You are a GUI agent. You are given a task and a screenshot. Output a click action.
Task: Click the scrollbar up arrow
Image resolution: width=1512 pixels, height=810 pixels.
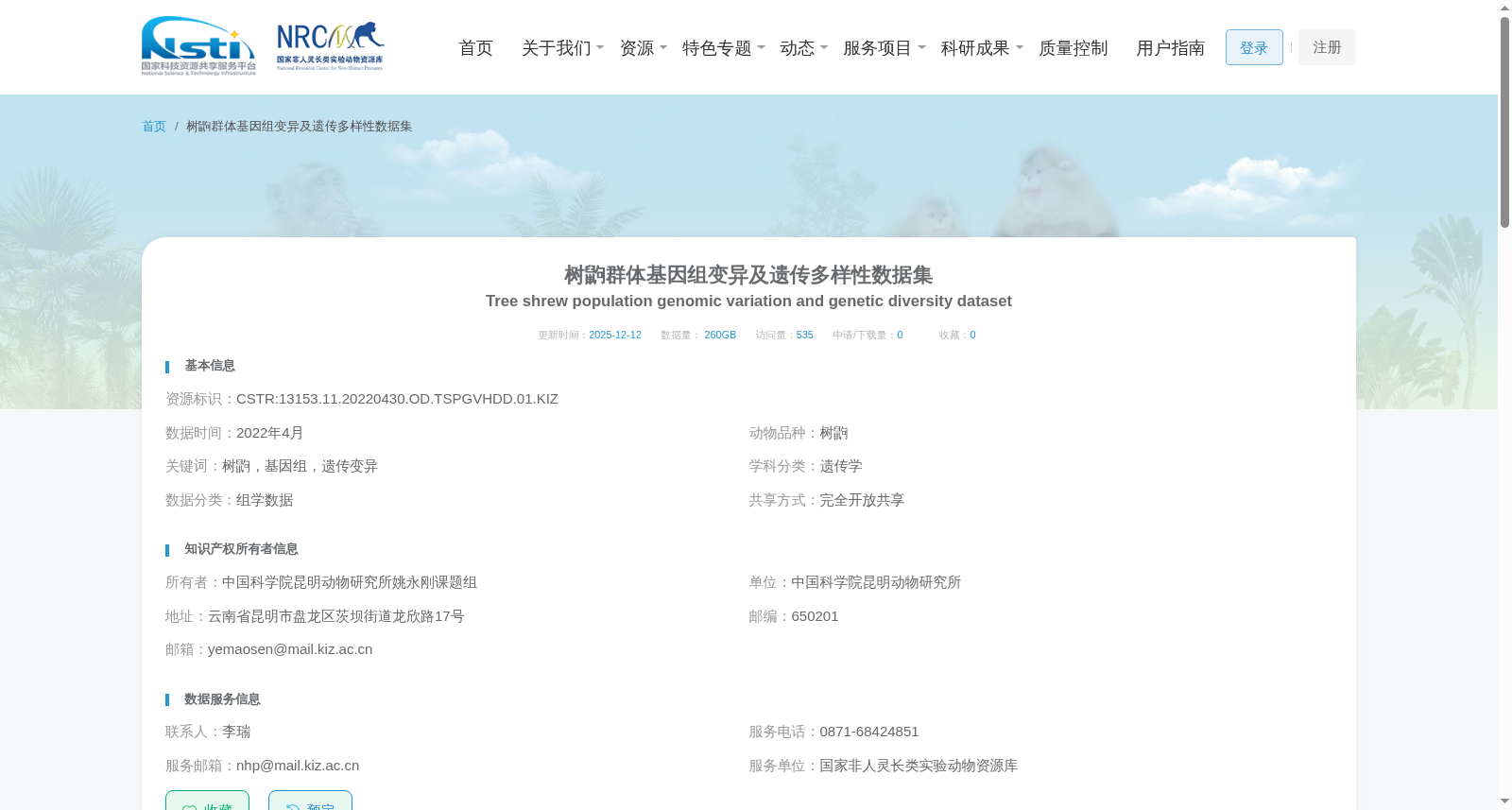point(1504,8)
